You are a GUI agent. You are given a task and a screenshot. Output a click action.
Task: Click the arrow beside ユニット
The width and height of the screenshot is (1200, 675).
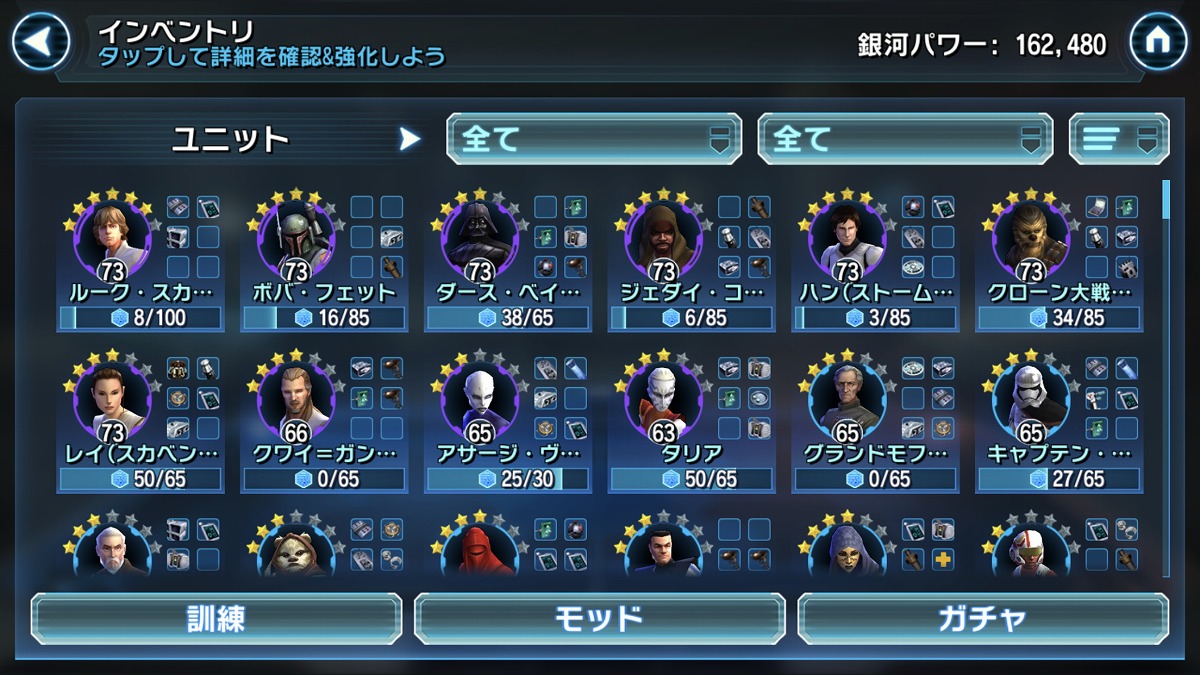[x=410, y=139]
